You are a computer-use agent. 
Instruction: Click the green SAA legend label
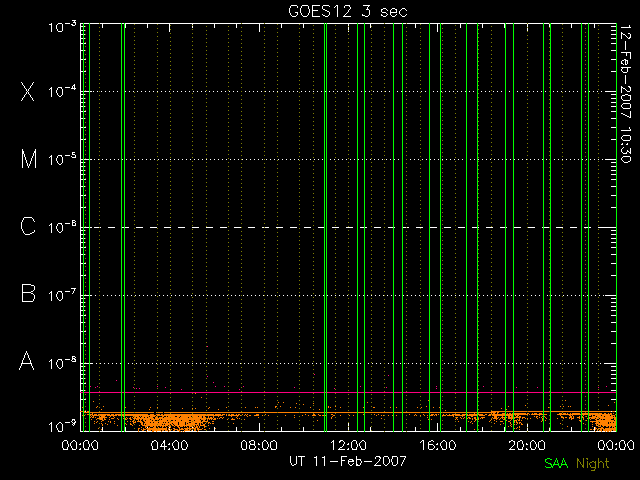point(556,463)
